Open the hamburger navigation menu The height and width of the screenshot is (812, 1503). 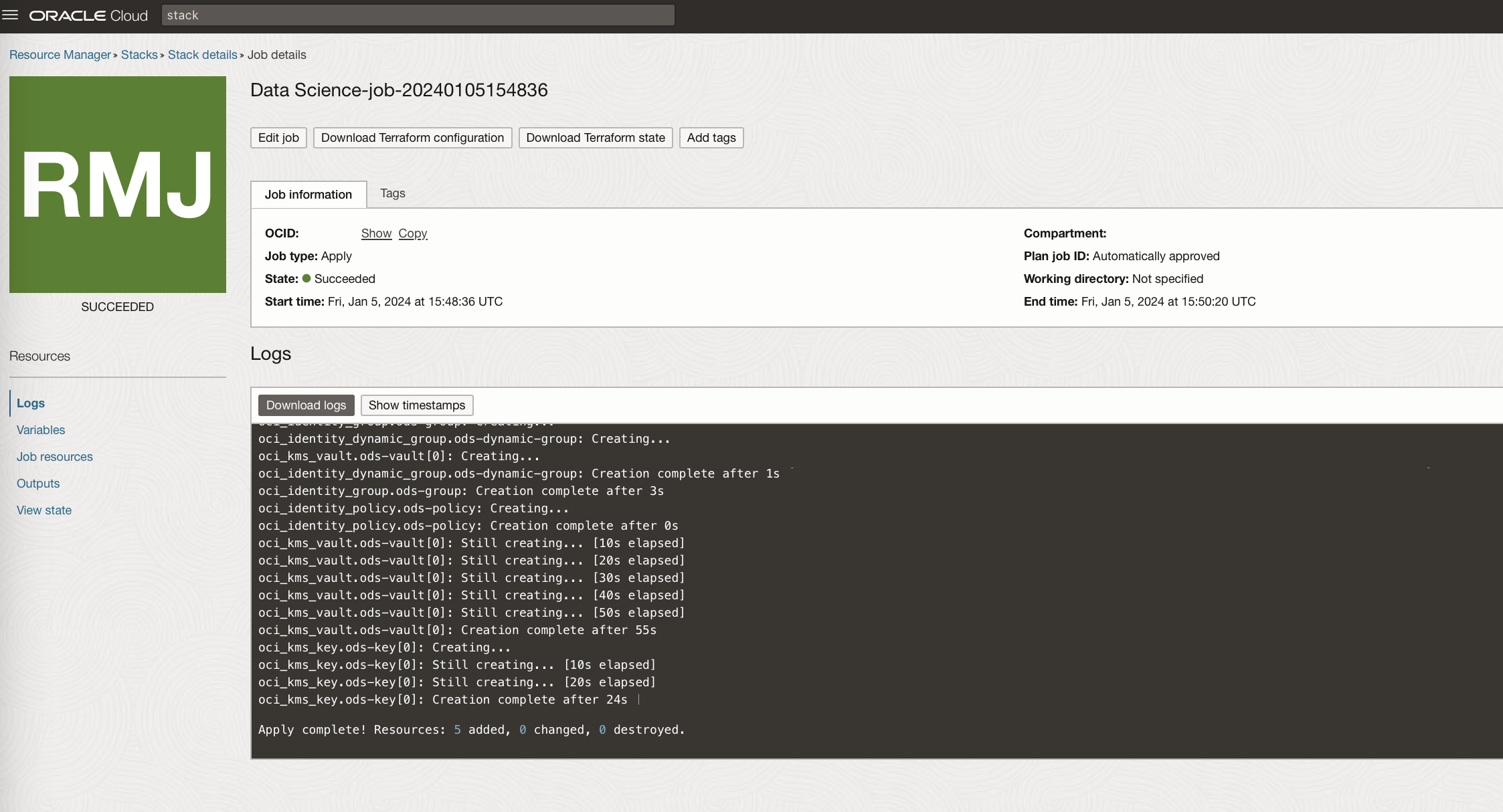pyautogui.click(x=10, y=15)
